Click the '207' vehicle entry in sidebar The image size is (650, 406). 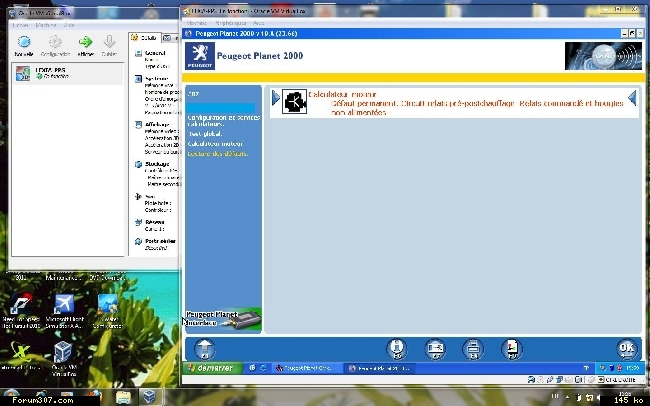coord(193,94)
